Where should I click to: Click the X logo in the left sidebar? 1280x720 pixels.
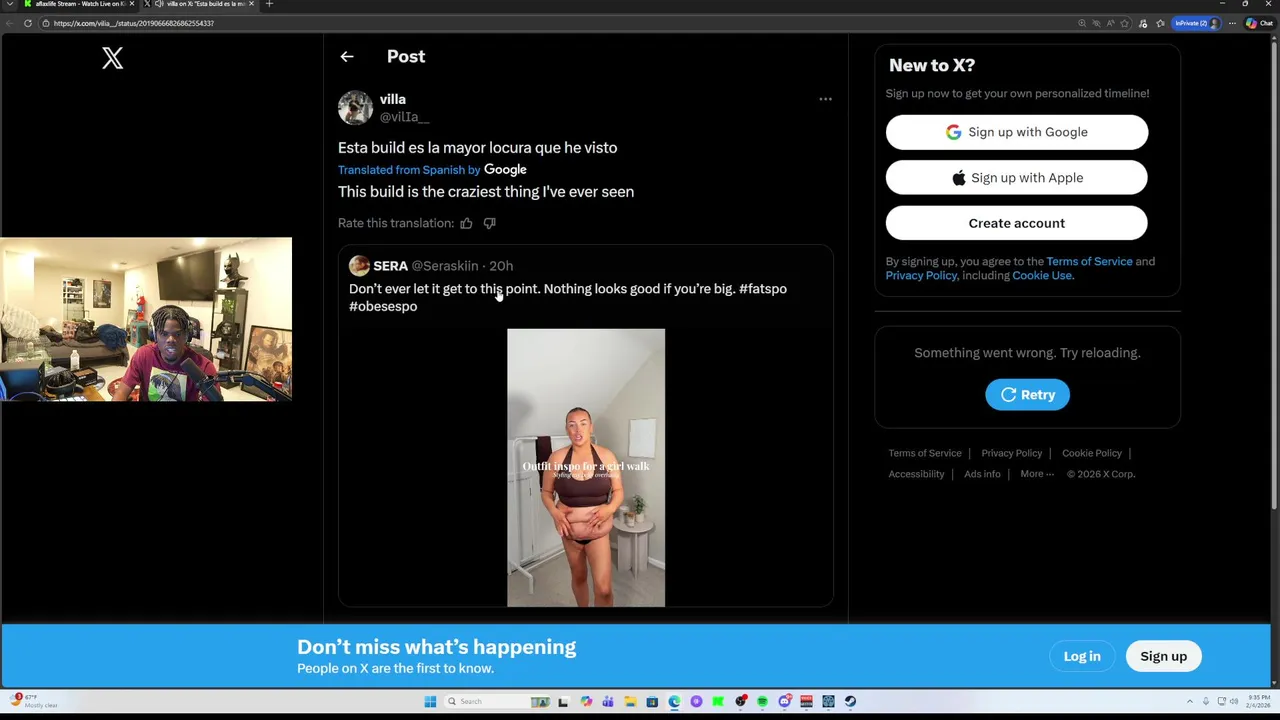[x=112, y=58]
